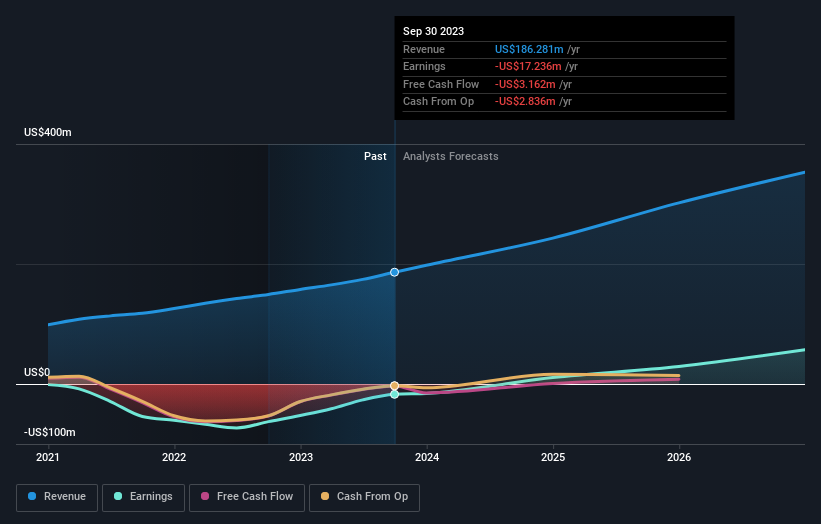Click the -US$3.162m free cash flow value
The image size is (821, 524).
point(525,84)
